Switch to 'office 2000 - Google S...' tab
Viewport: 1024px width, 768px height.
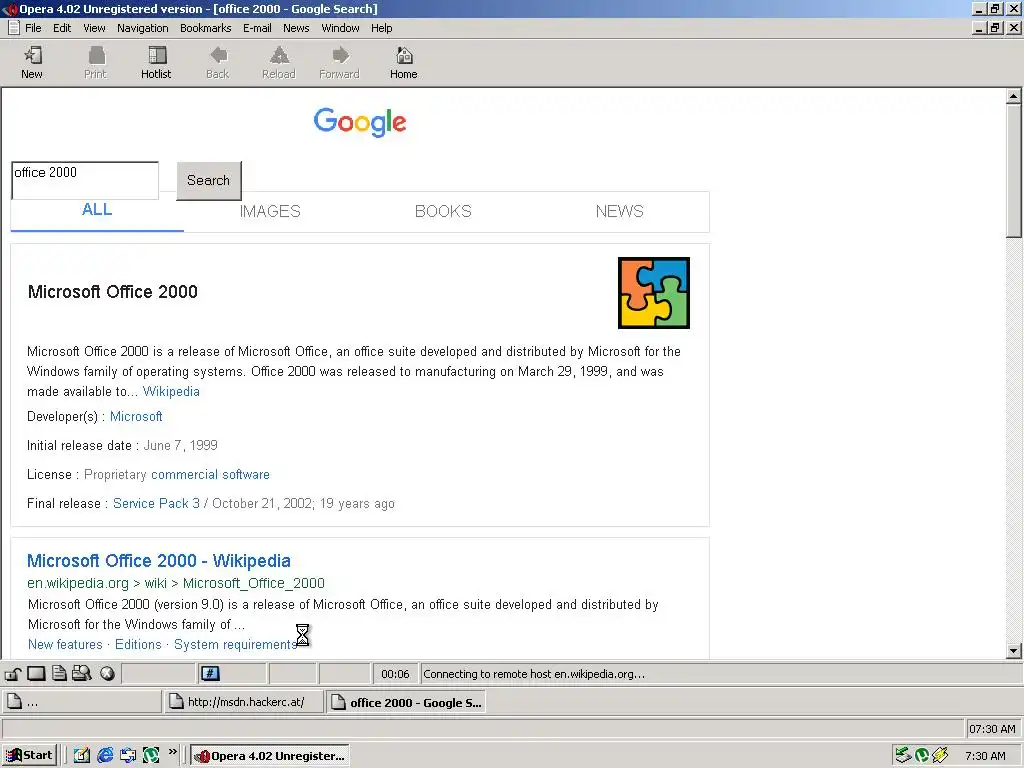pos(406,702)
